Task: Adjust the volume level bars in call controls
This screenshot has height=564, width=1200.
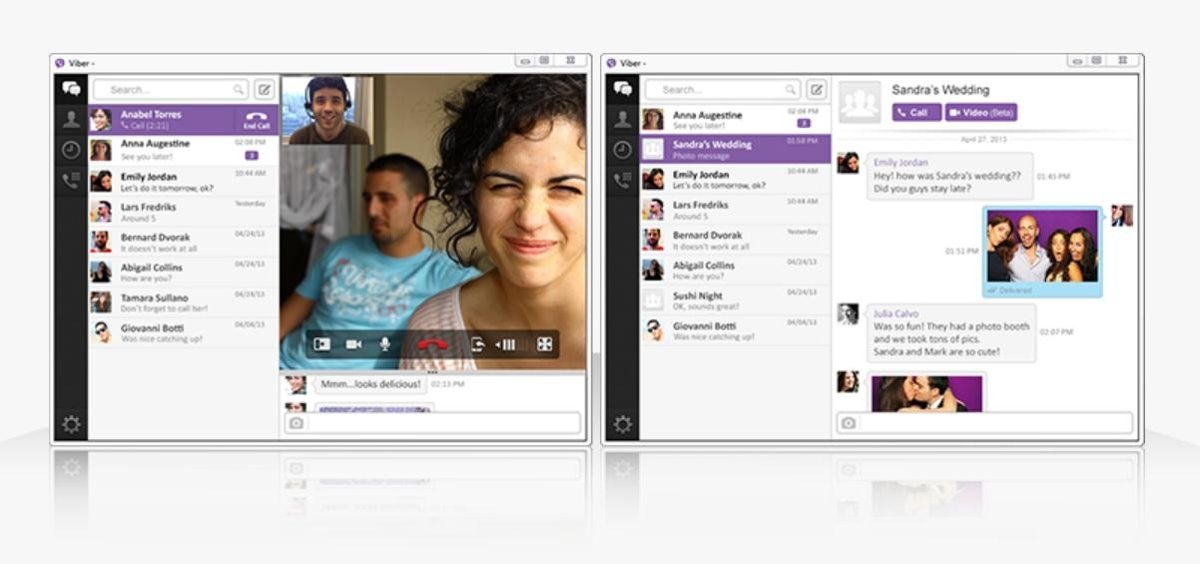Action: 507,344
